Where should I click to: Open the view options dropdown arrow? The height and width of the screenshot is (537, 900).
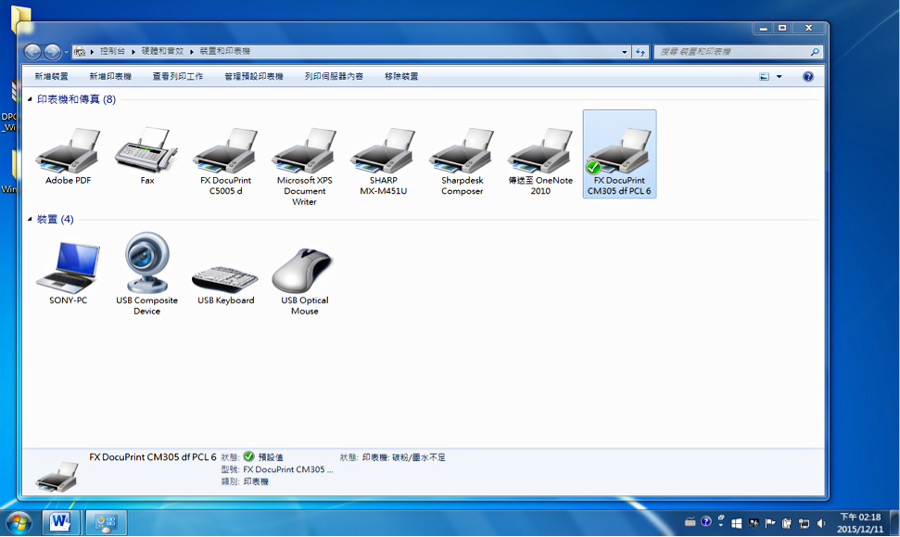click(779, 76)
